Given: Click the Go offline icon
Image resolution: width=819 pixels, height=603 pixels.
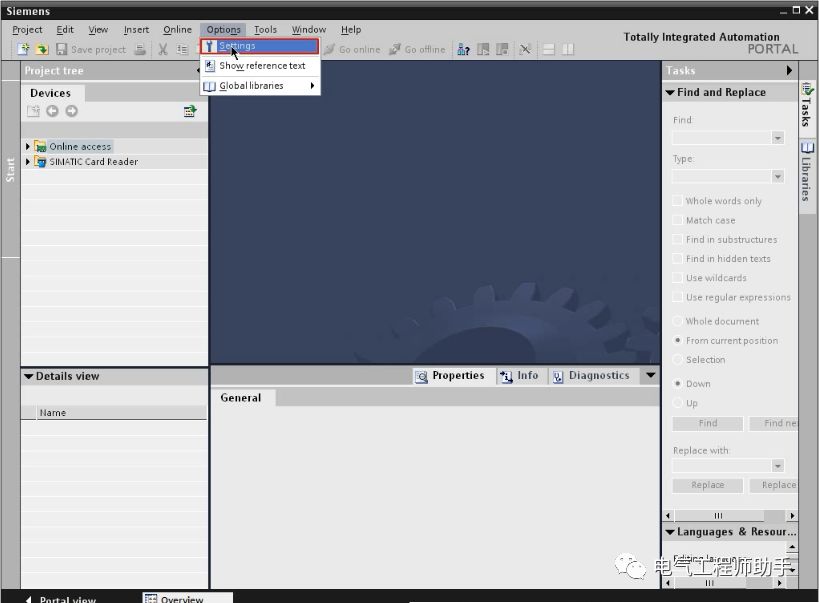Looking at the screenshot, I should [x=395, y=49].
